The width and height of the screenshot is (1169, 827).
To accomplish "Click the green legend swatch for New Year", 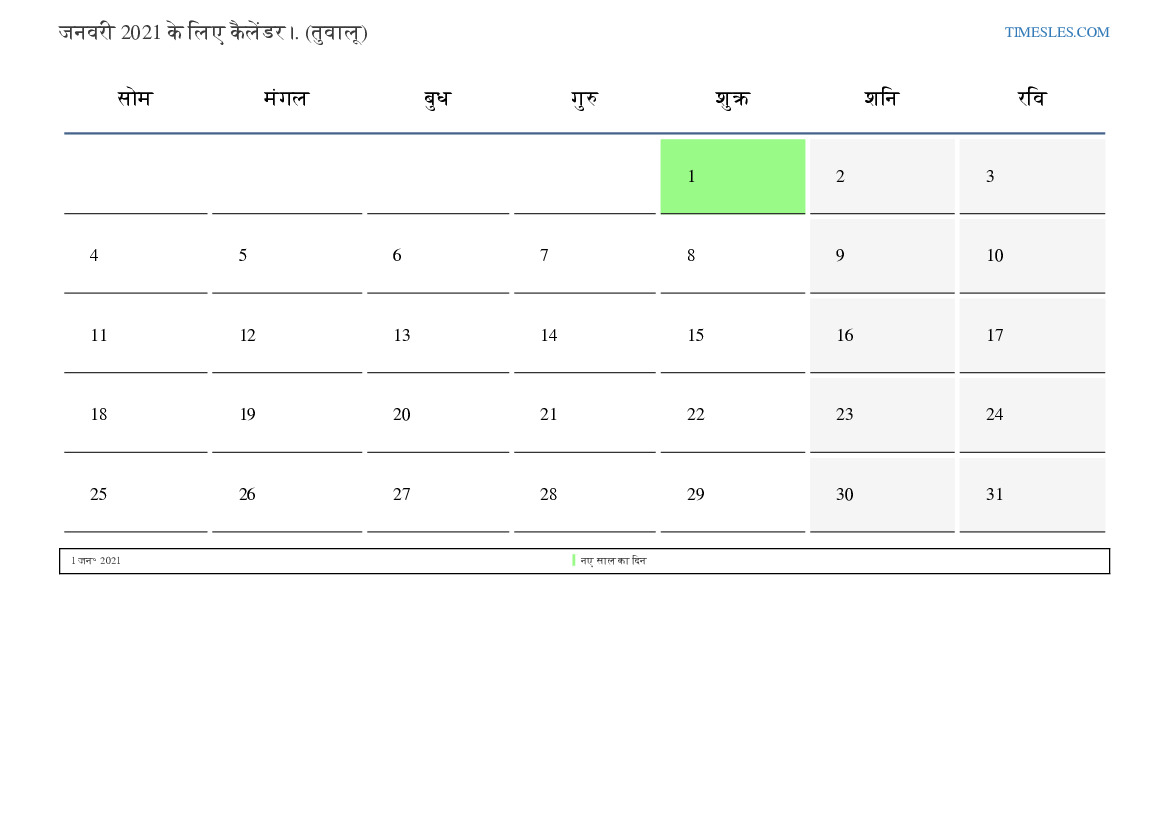I will click(574, 561).
